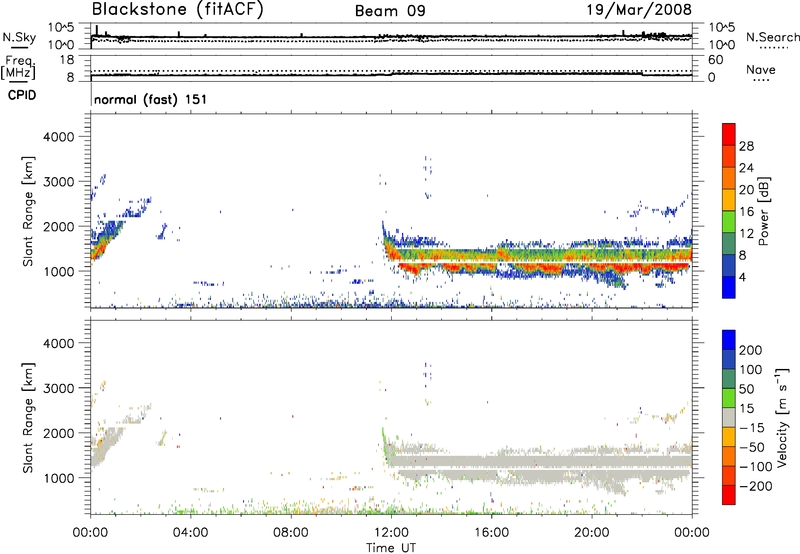
Task: Click the velocity panel 'Slant Range [km]' label
Action: (x=28, y=418)
